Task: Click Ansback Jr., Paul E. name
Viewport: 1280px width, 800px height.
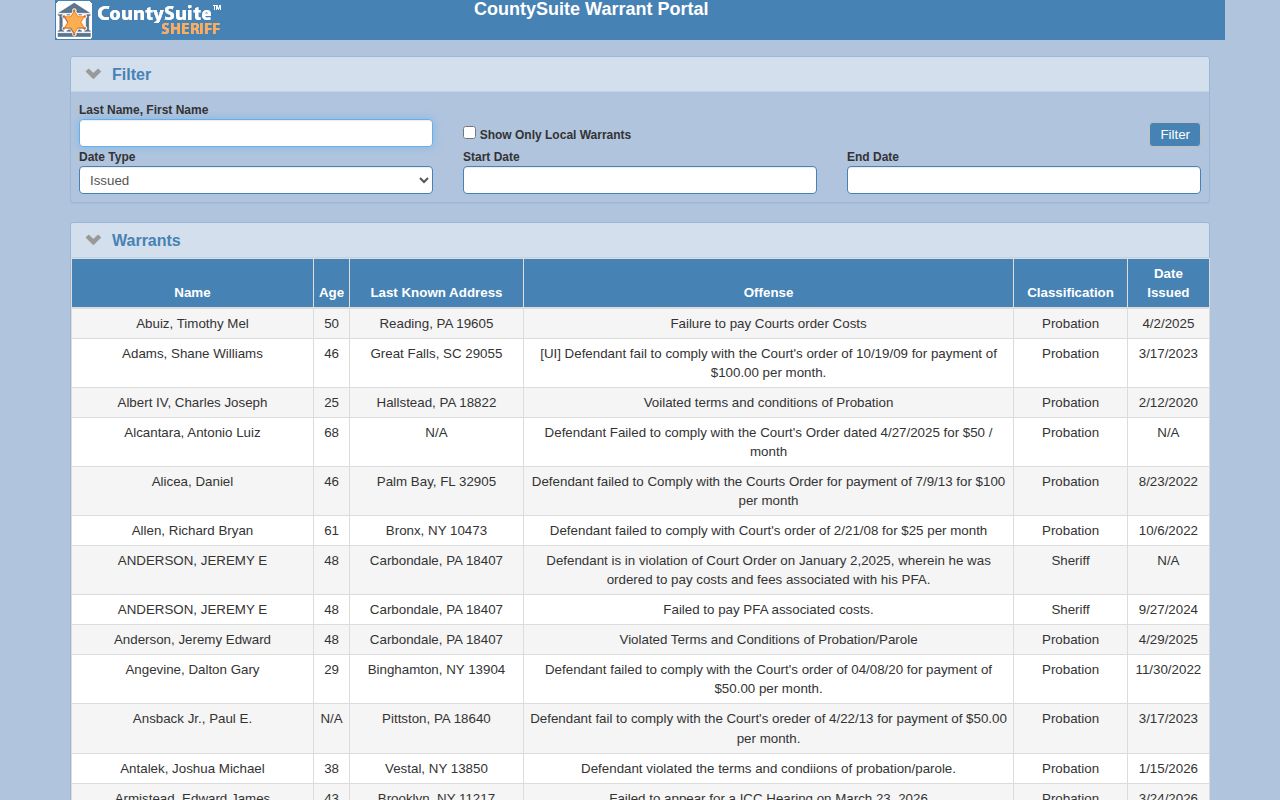Action: (192, 719)
